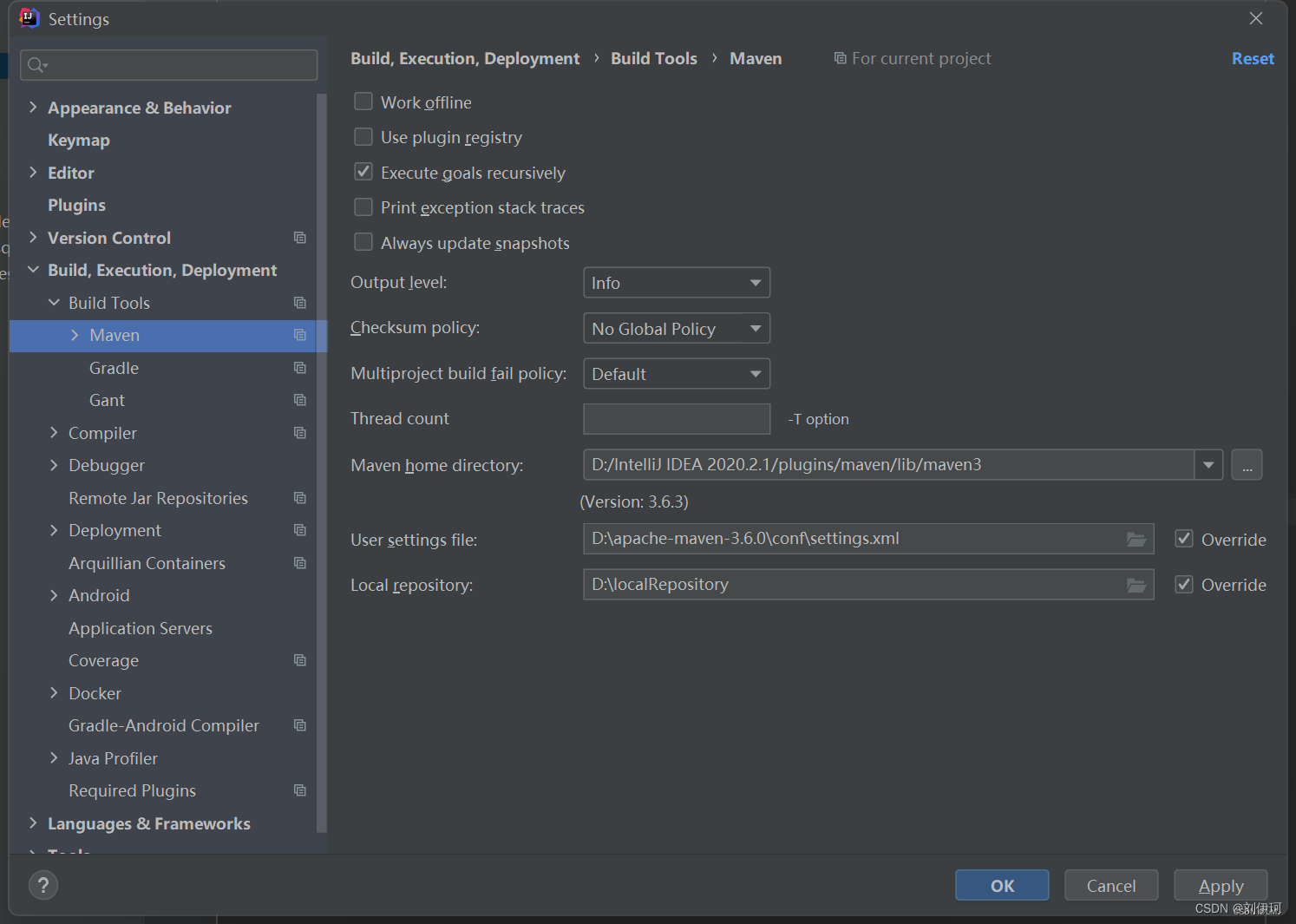Expand the Maven node
This screenshot has height=924, width=1296.
coord(75,335)
